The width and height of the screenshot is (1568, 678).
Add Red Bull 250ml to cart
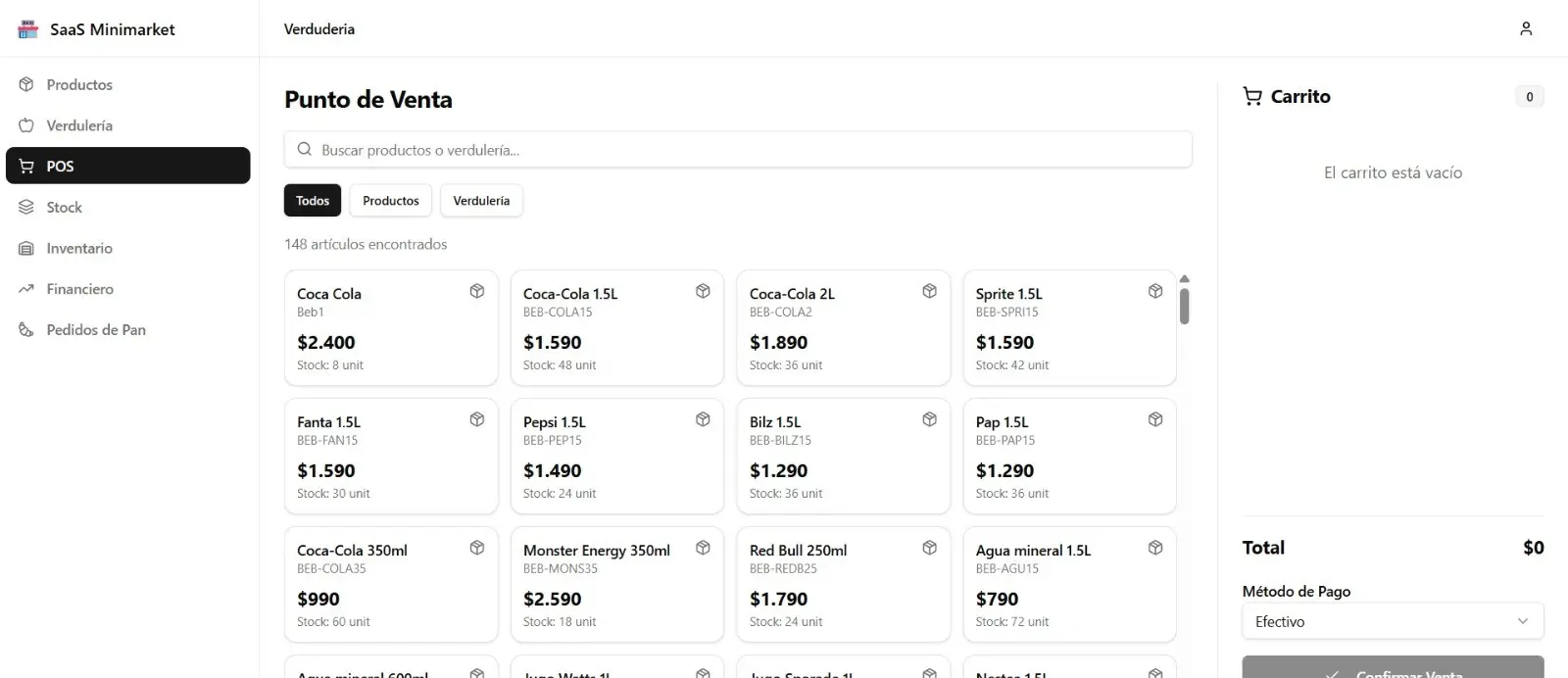tap(843, 585)
